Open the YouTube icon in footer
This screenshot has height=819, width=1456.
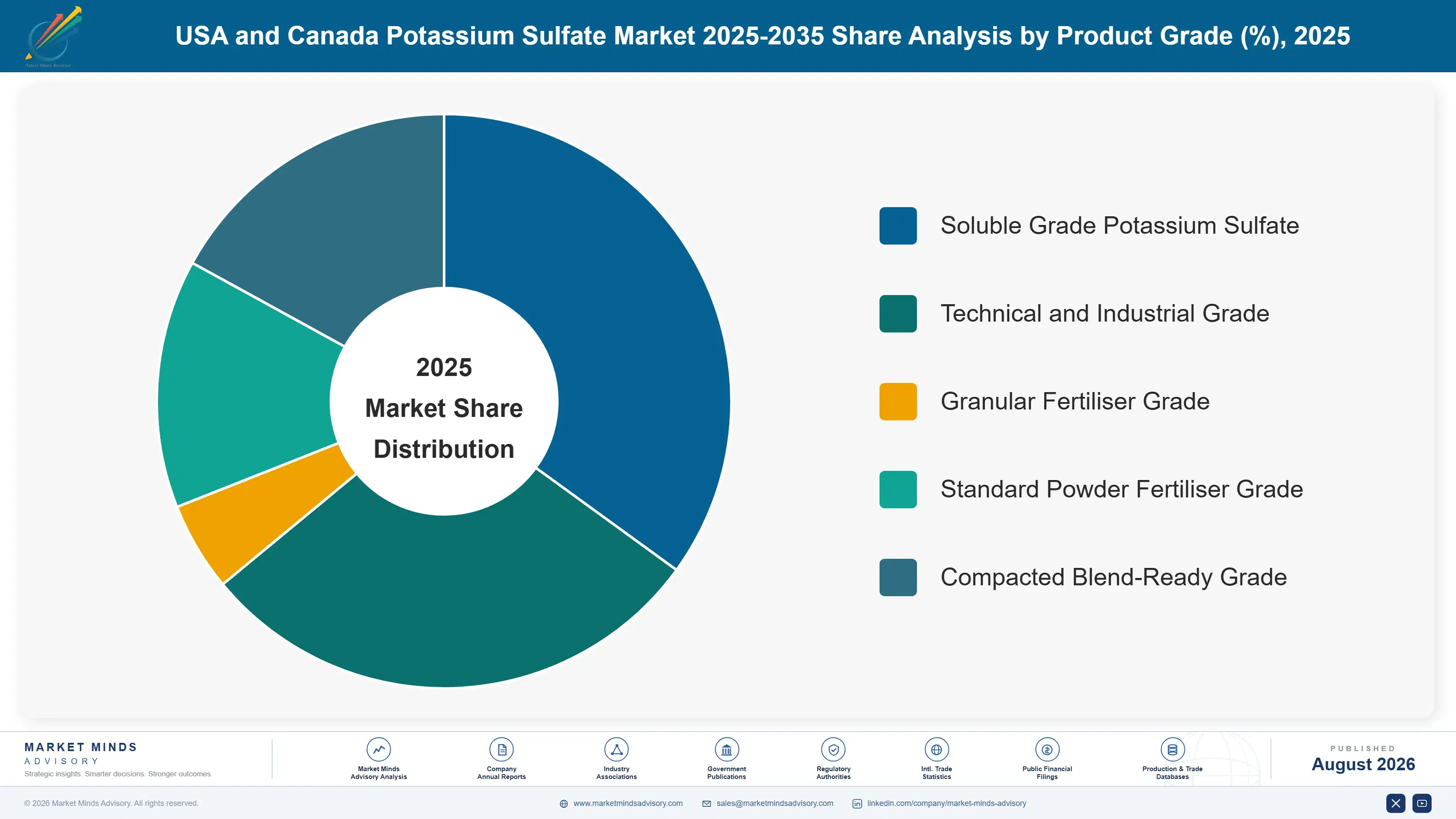pyautogui.click(x=1422, y=803)
